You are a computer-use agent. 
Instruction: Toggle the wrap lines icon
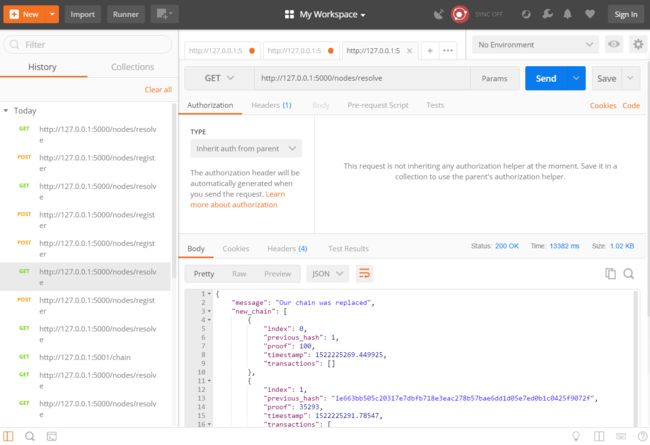pos(364,273)
